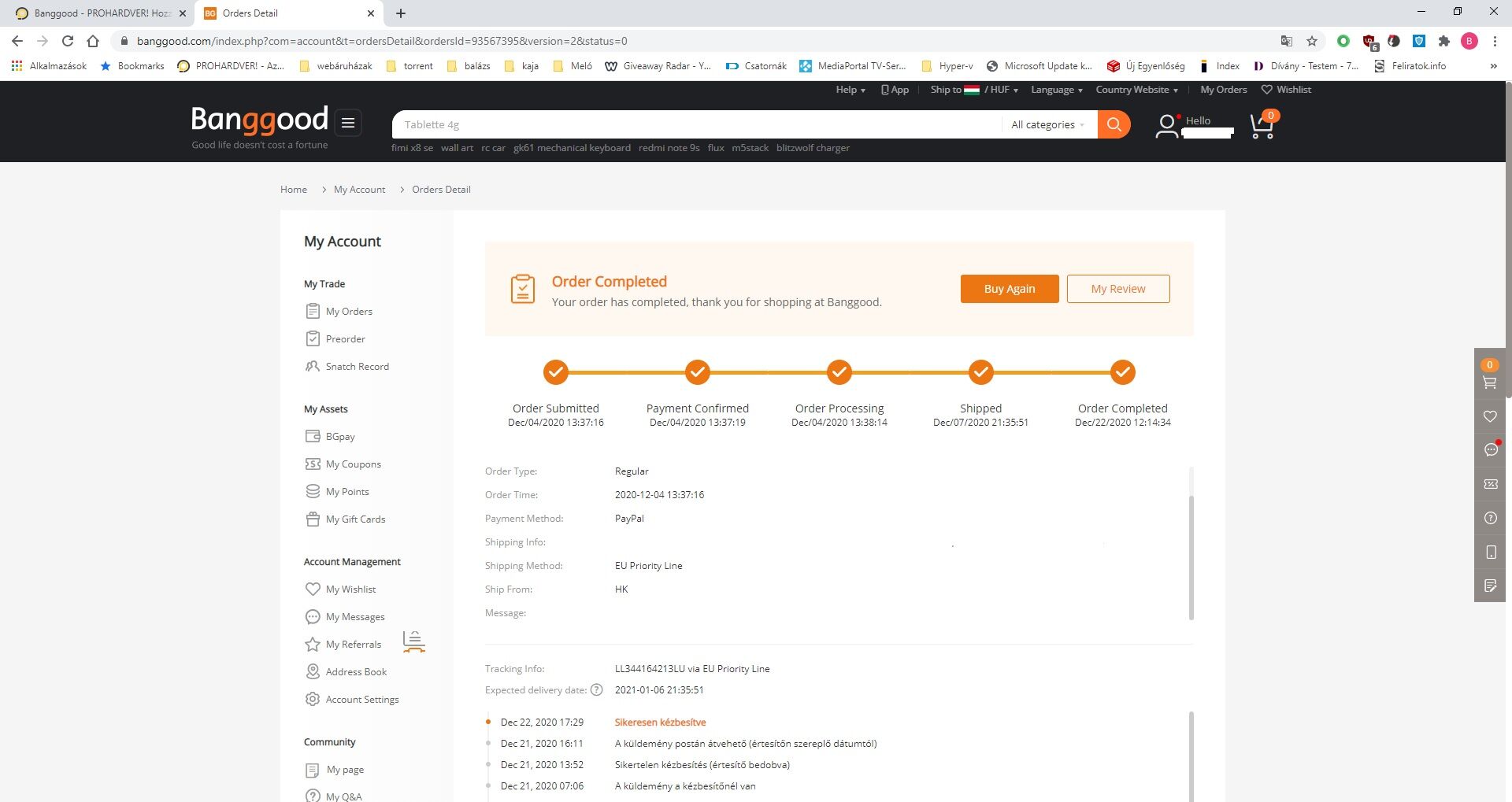Open All categories search dropdown
This screenshot has width=1512, height=802.
point(1047,124)
